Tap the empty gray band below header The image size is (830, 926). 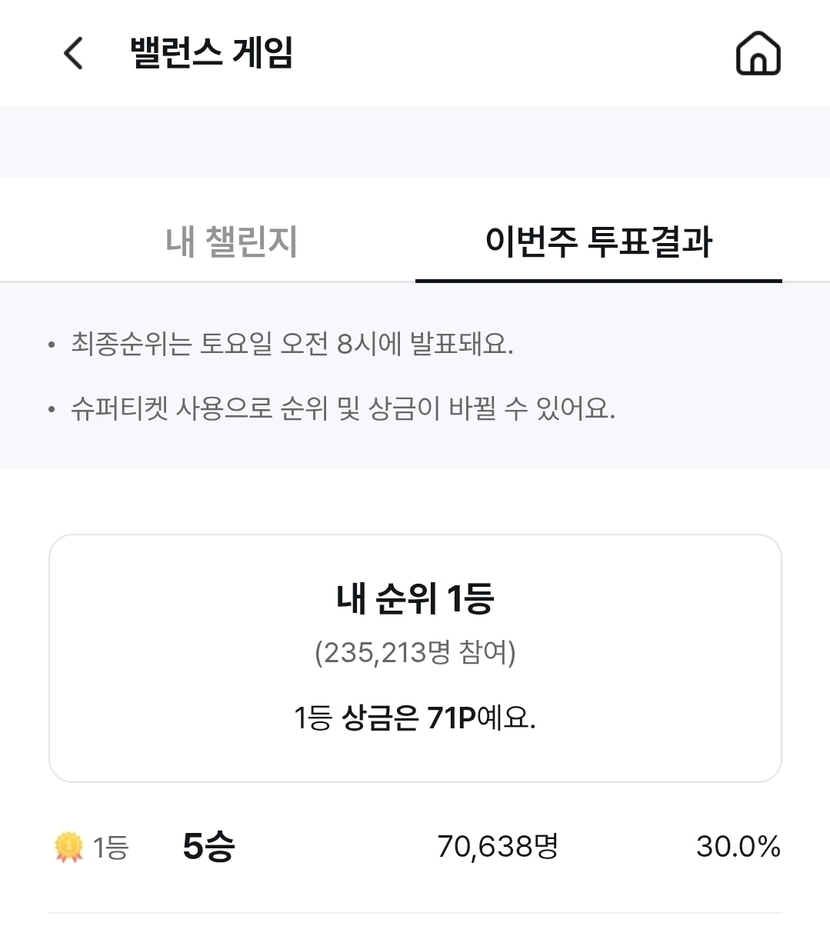[415, 141]
